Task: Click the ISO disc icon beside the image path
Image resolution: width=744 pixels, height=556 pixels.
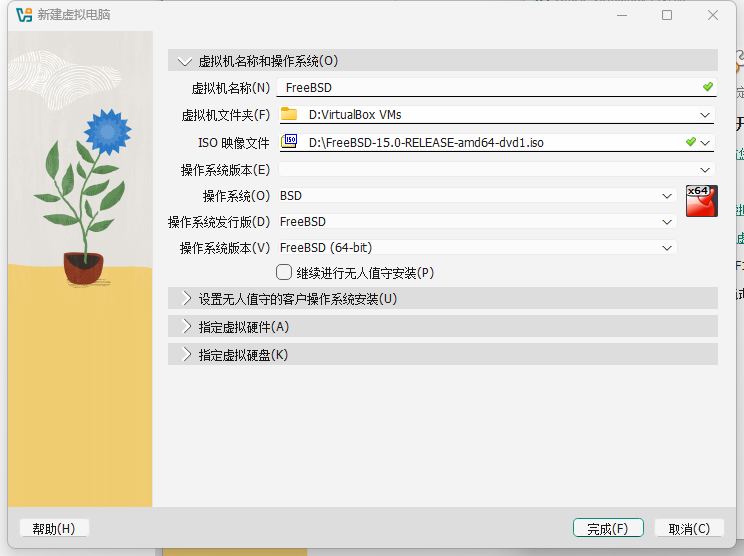Action: 289,141
